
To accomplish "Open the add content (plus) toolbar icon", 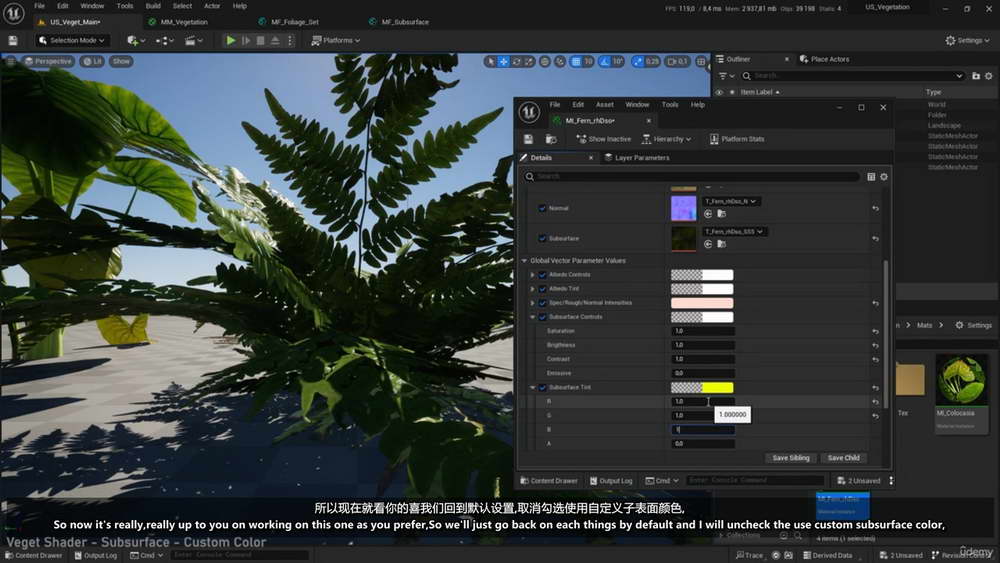I will (x=133, y=40).
